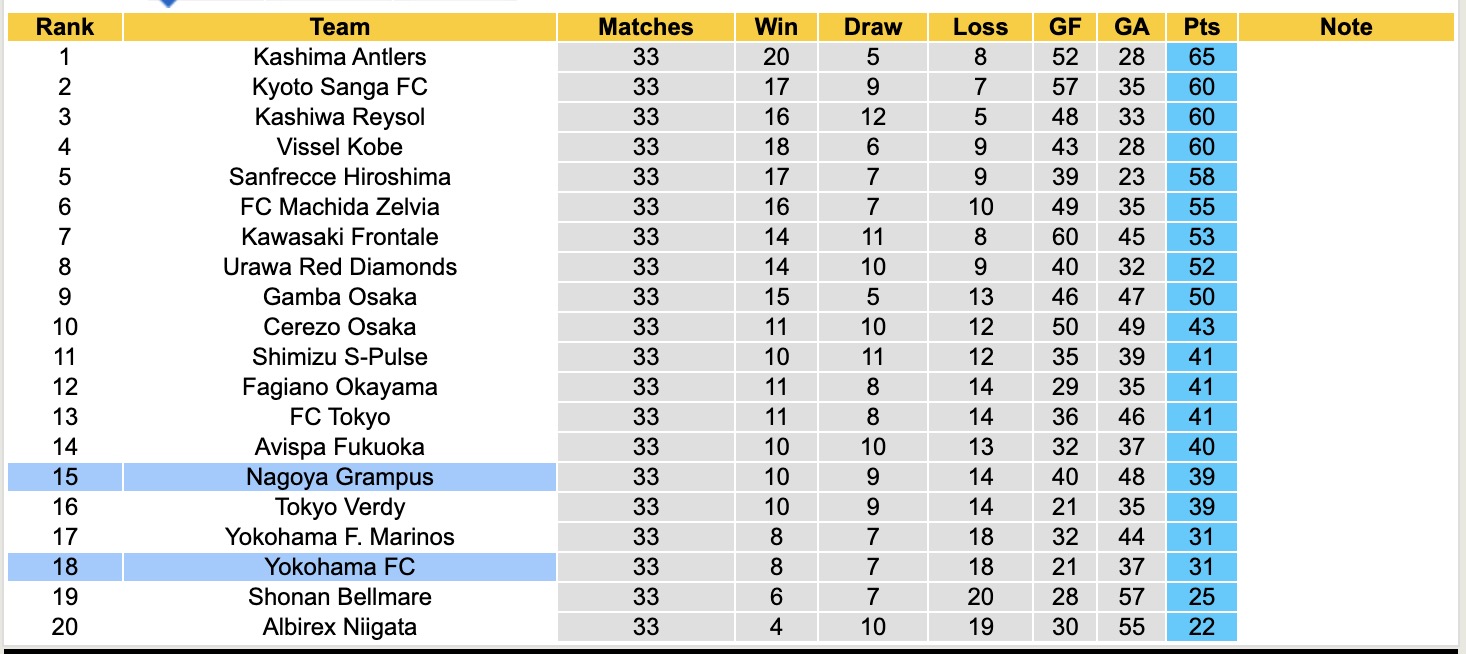Screen dimensions: 1466x654
Task: Click the Rank column header
Action: click(65, 27)
